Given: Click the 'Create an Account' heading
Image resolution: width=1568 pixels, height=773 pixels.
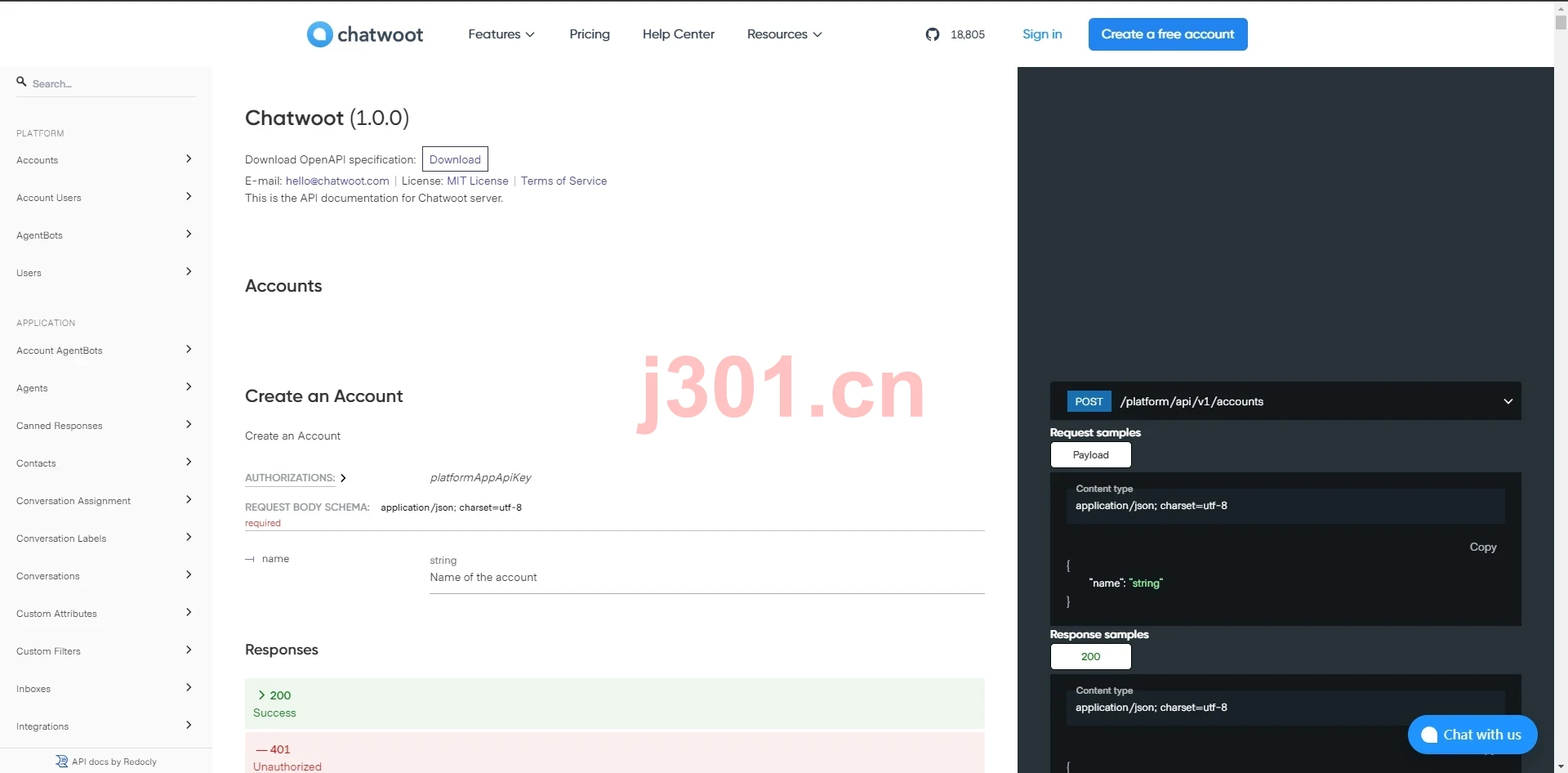Looking at the screenshot, I should 324,396.
